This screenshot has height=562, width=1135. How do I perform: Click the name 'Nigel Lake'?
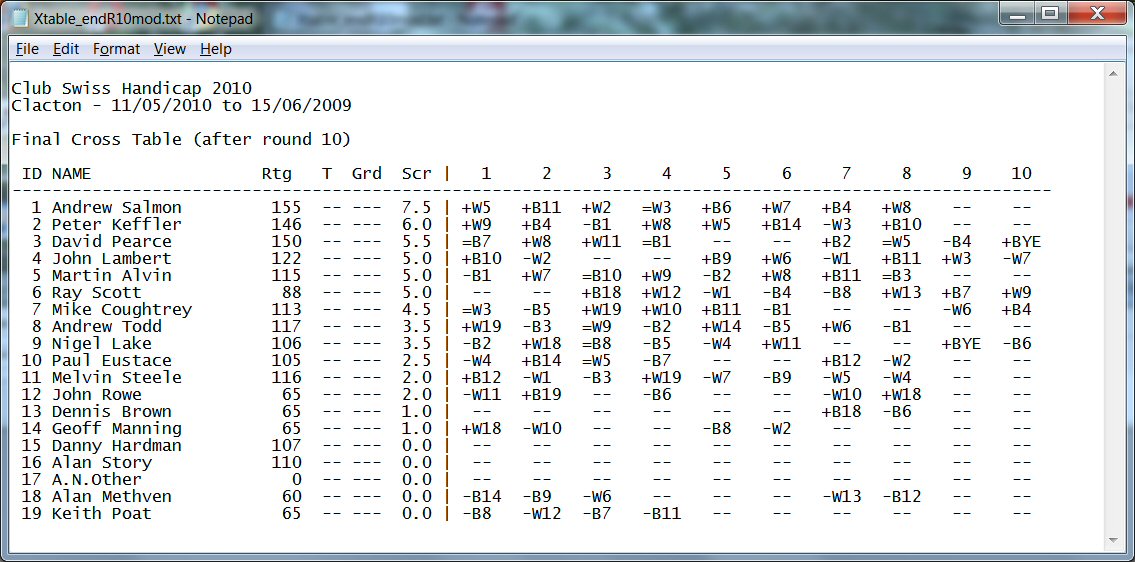[x=101, y=344]
